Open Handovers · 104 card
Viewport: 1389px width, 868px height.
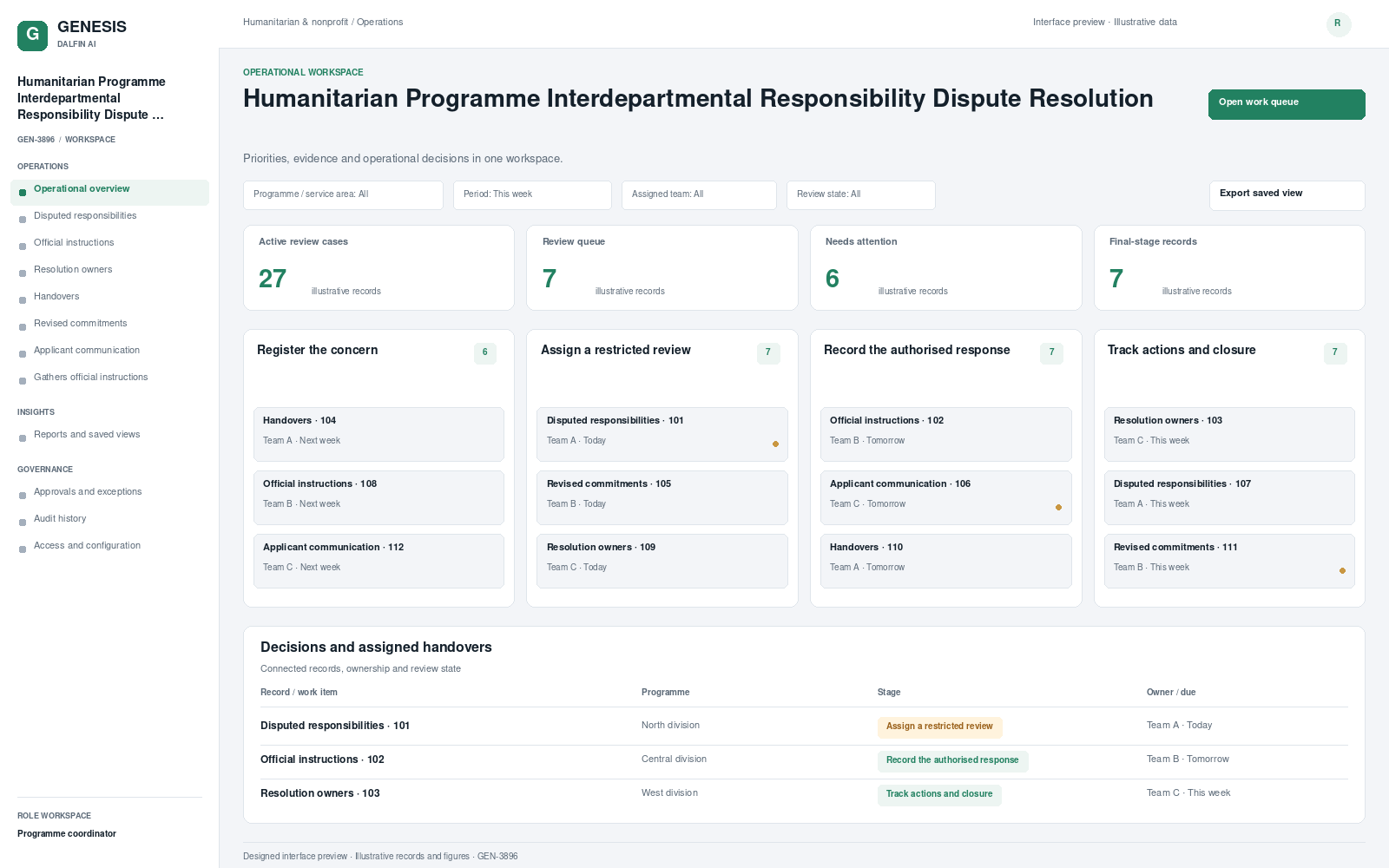click(x=379, y=434)
